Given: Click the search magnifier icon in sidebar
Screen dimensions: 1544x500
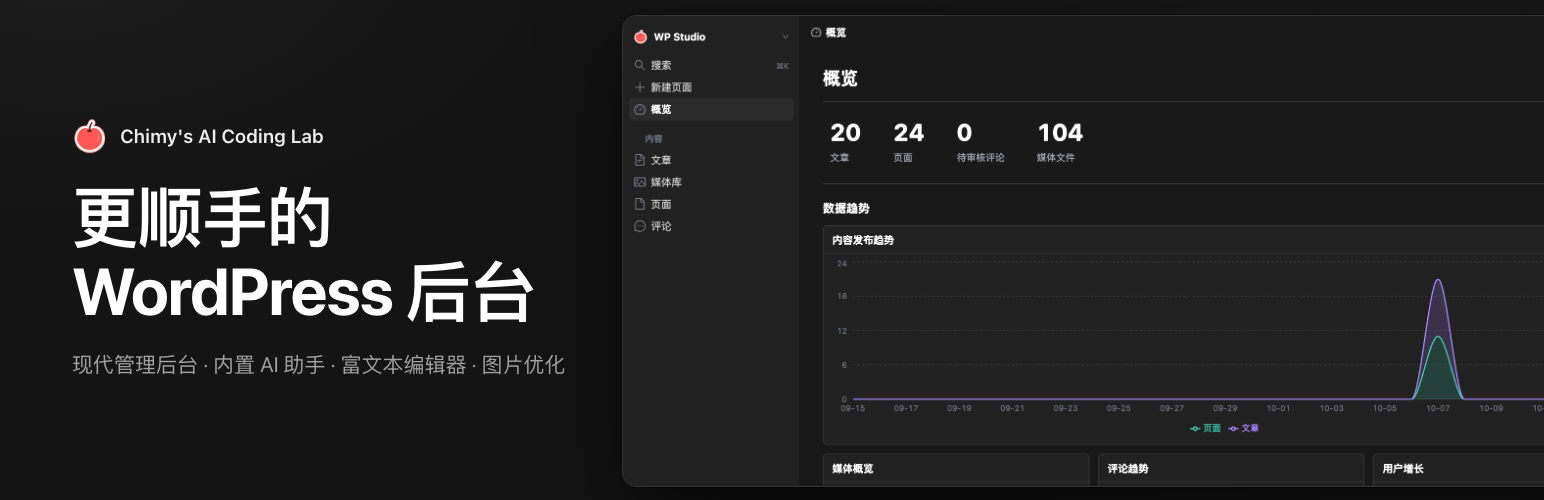Looking at the screenshot, I should [x=640, y=65].
